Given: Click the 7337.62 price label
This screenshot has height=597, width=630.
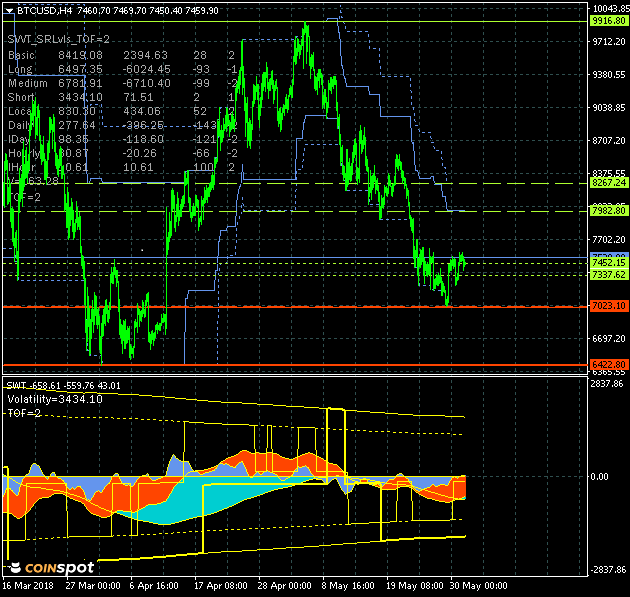Looking at the screenshot, I should click(608, 275).
